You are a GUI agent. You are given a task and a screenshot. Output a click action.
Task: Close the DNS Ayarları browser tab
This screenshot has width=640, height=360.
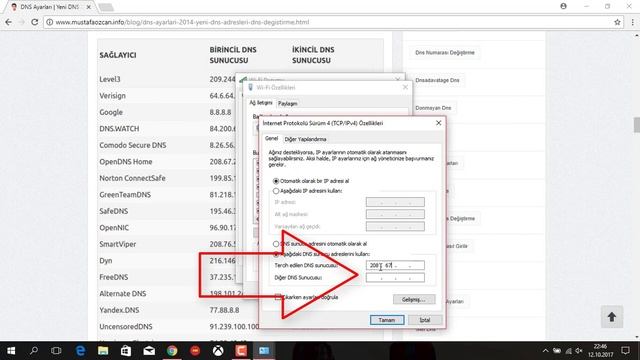89,7
